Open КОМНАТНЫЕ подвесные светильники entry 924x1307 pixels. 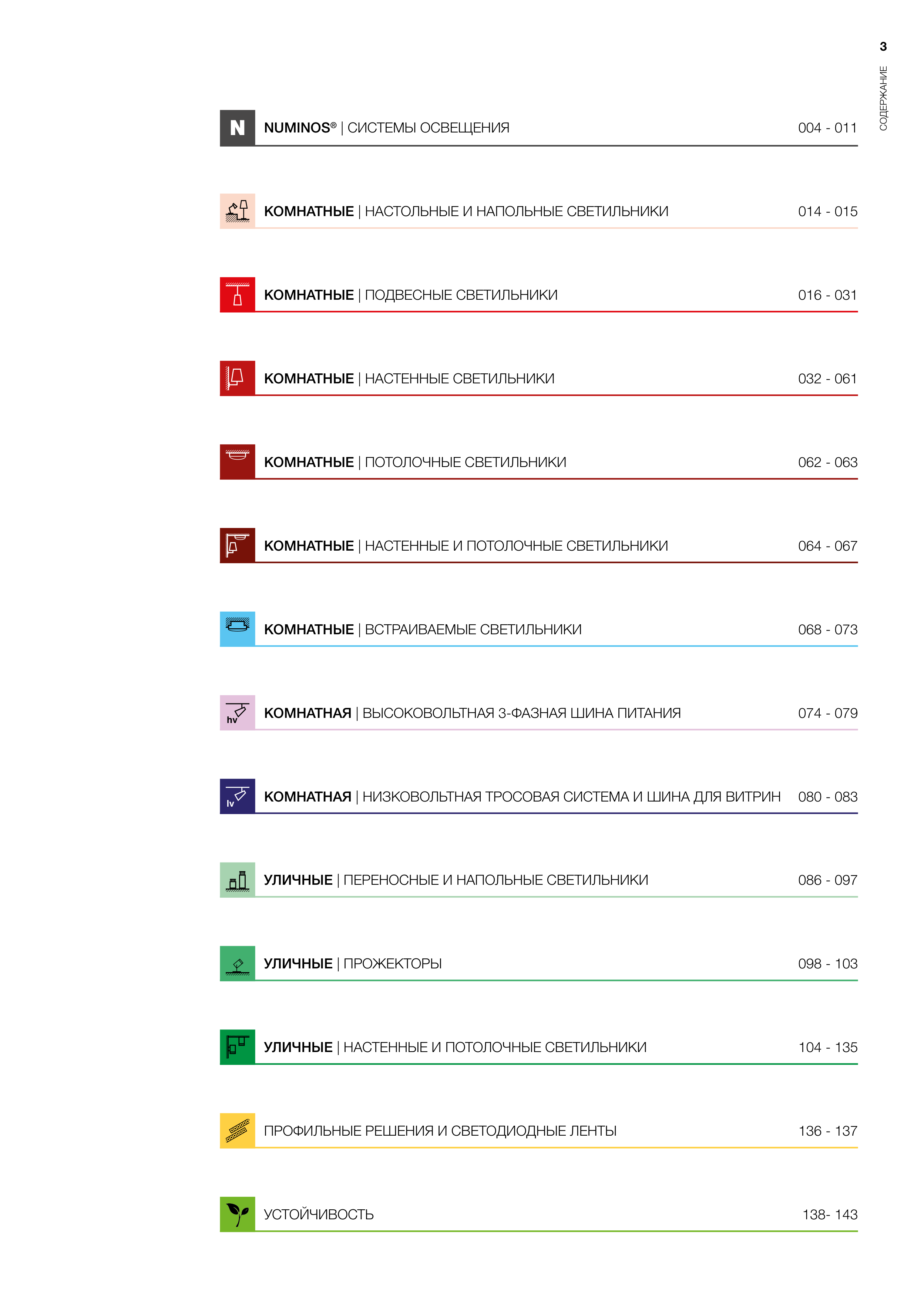410,295
